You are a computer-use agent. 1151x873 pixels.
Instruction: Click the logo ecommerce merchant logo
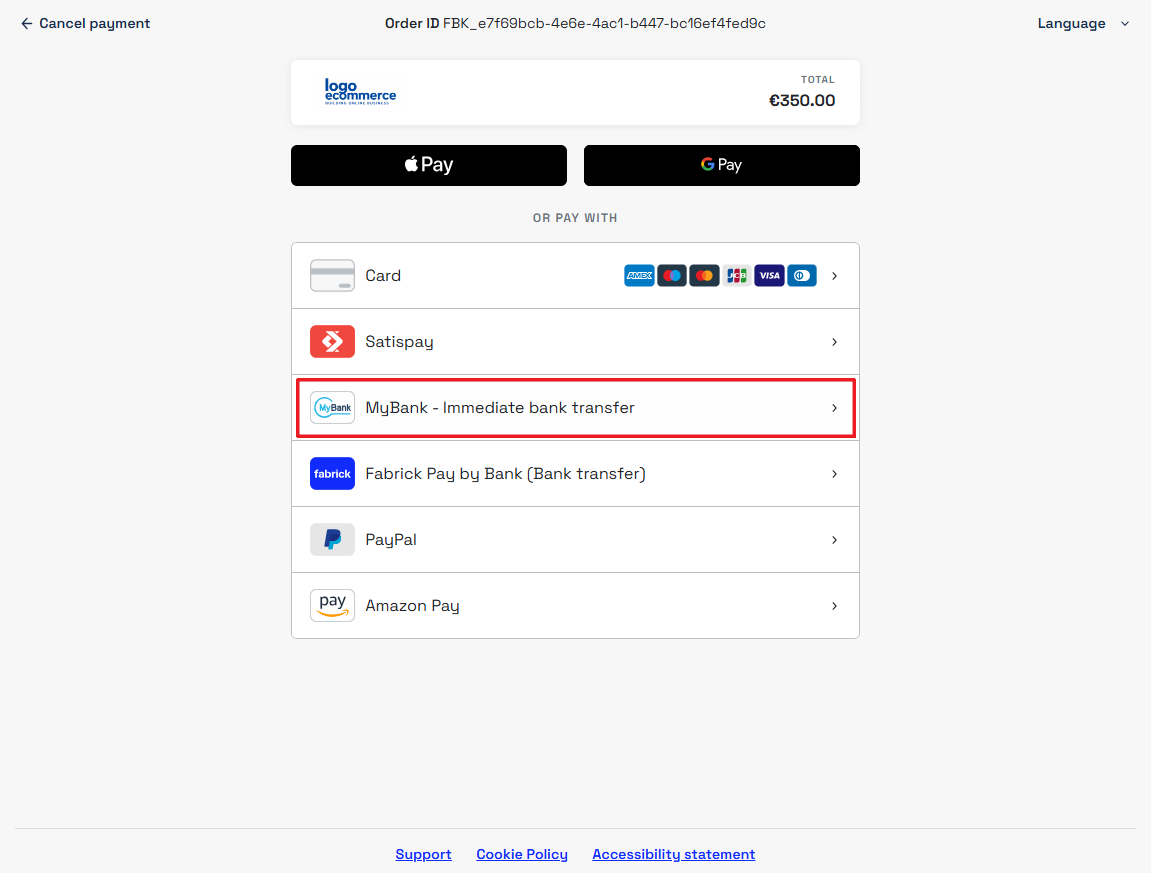pos(360,93)
